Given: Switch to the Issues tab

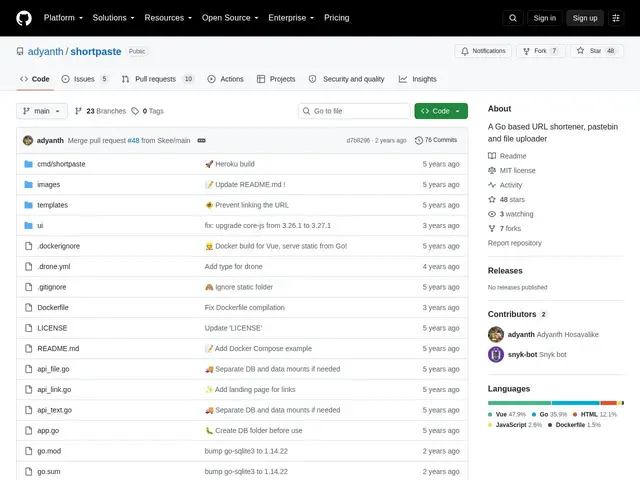Looking at the screenshot, I should (x=85, y=79).
